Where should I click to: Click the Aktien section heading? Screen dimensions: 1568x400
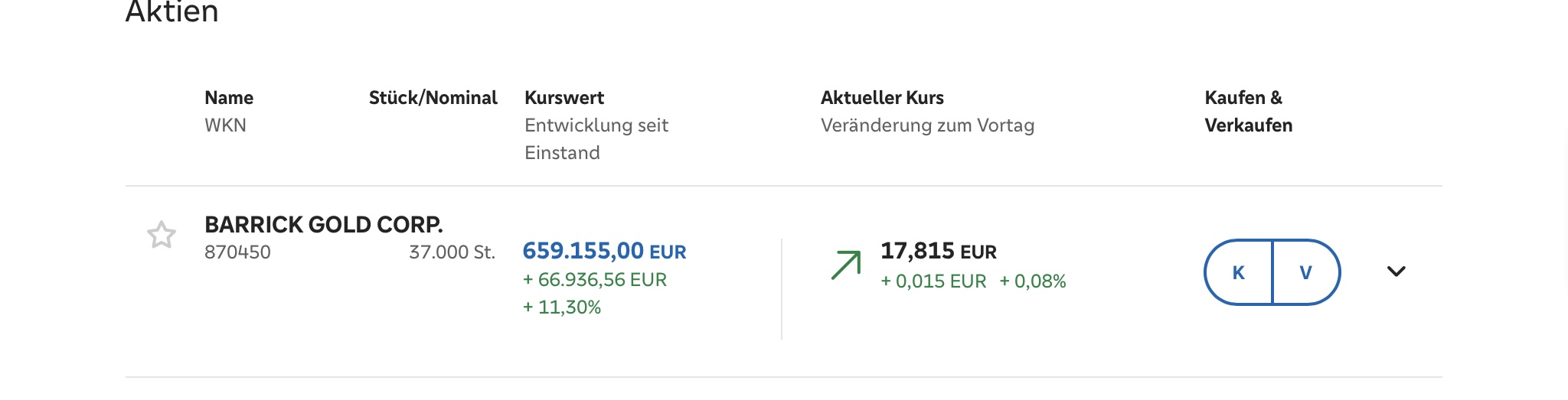point(171,12)
